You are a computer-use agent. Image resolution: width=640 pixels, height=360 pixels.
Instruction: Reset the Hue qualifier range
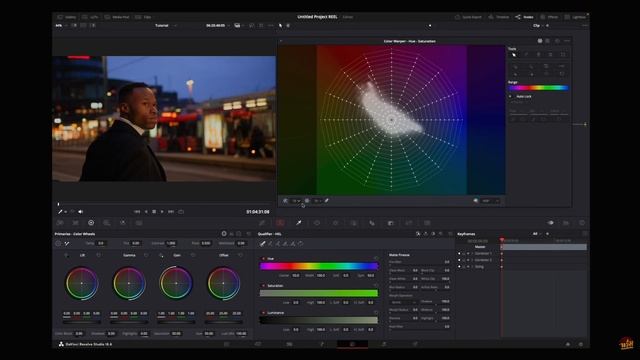[x=376, y=259]
